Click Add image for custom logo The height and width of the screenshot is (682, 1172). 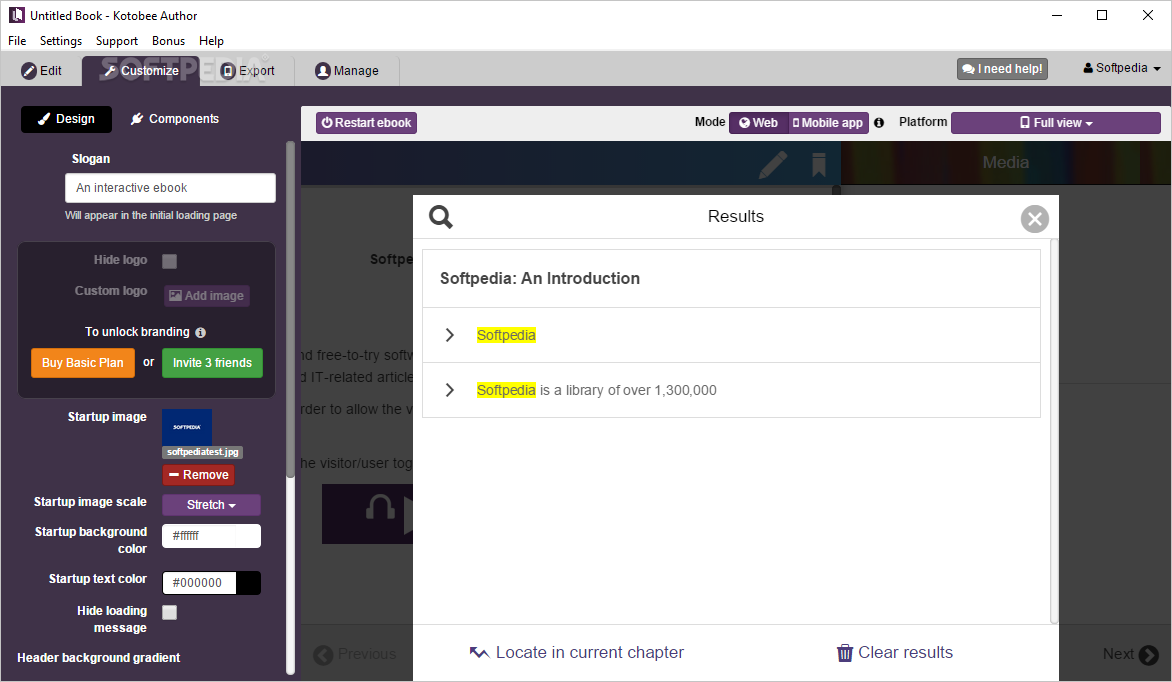coord(207,295)
